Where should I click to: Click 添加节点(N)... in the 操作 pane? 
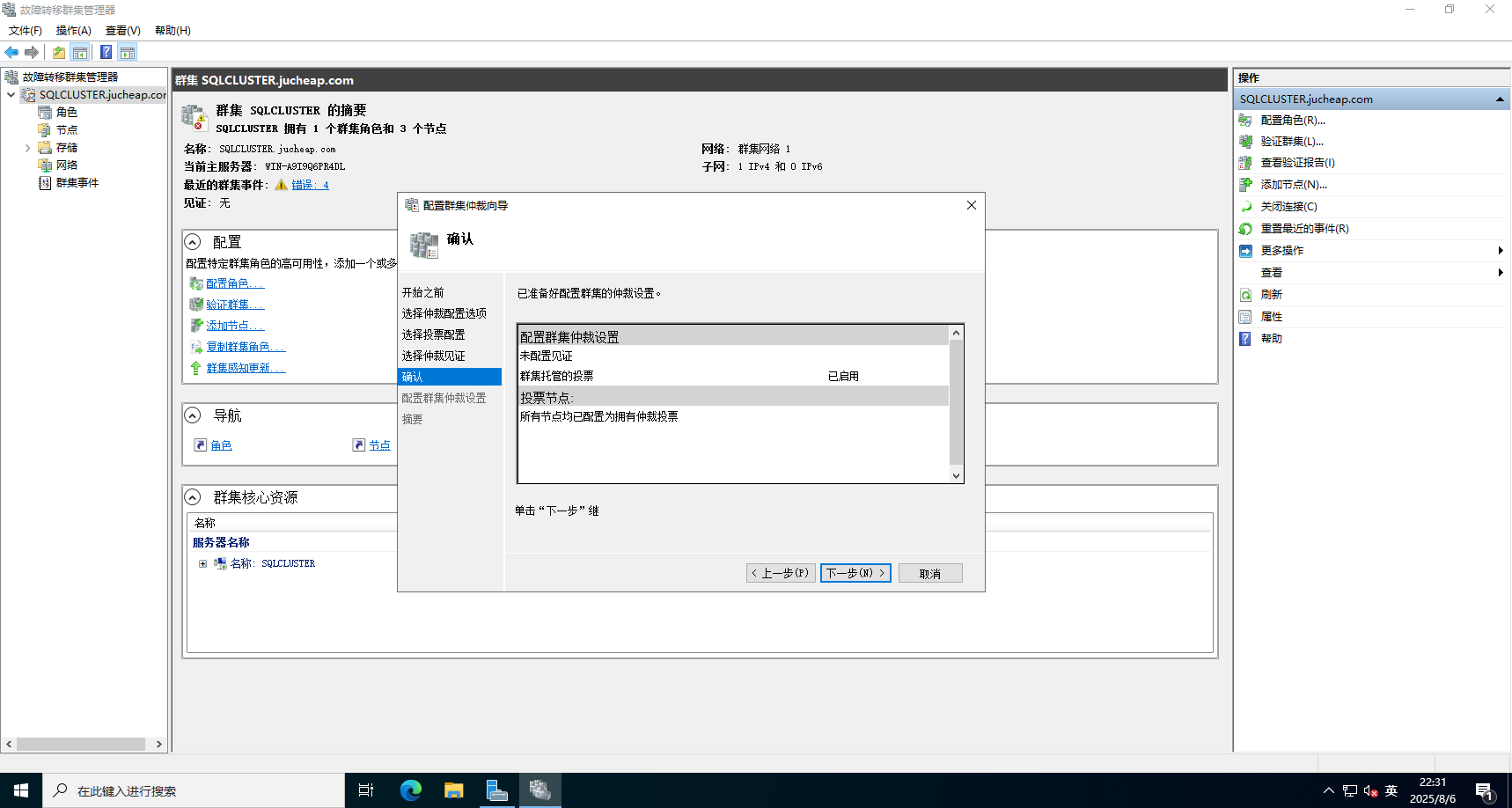(x=1294, y=184)
